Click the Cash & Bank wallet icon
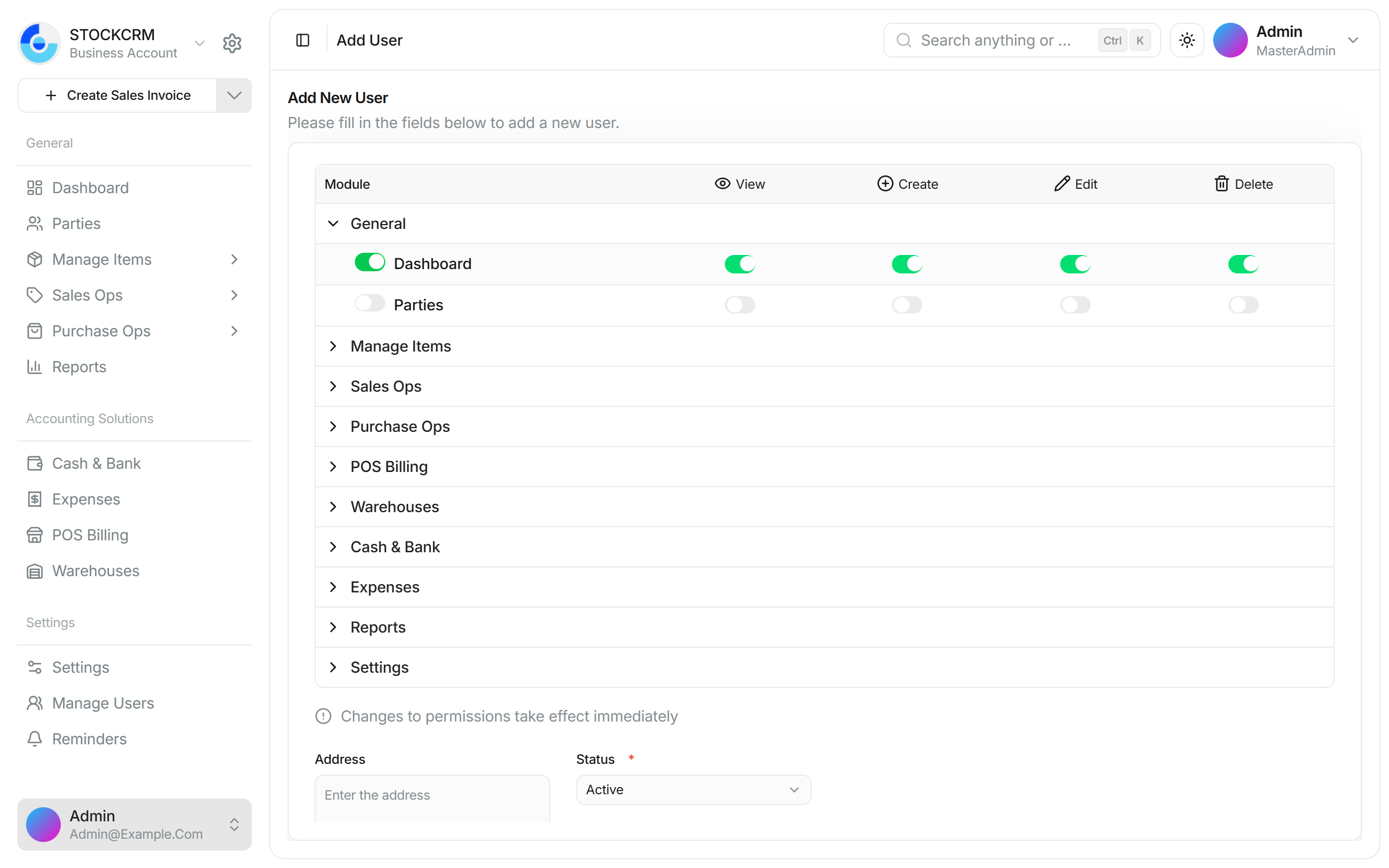The width and height of the screenshot is (1389, 868). tap(34, 463)
